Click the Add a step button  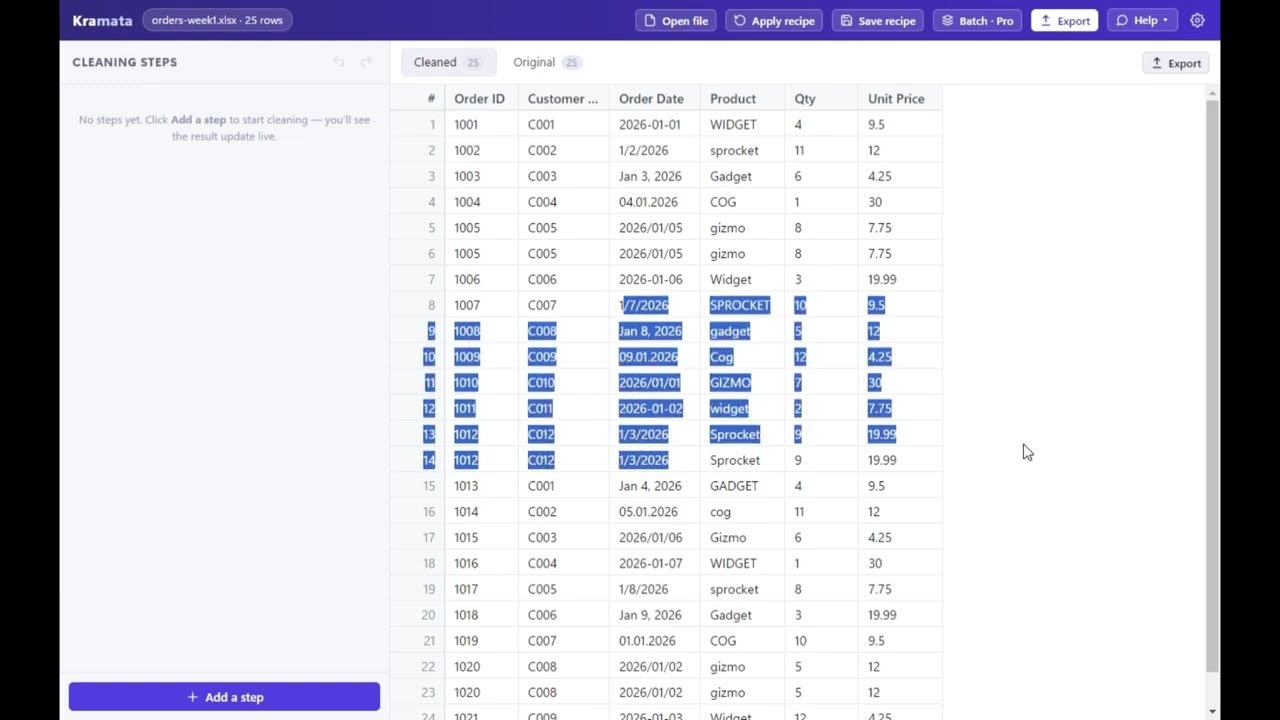[x=224, y=697]
